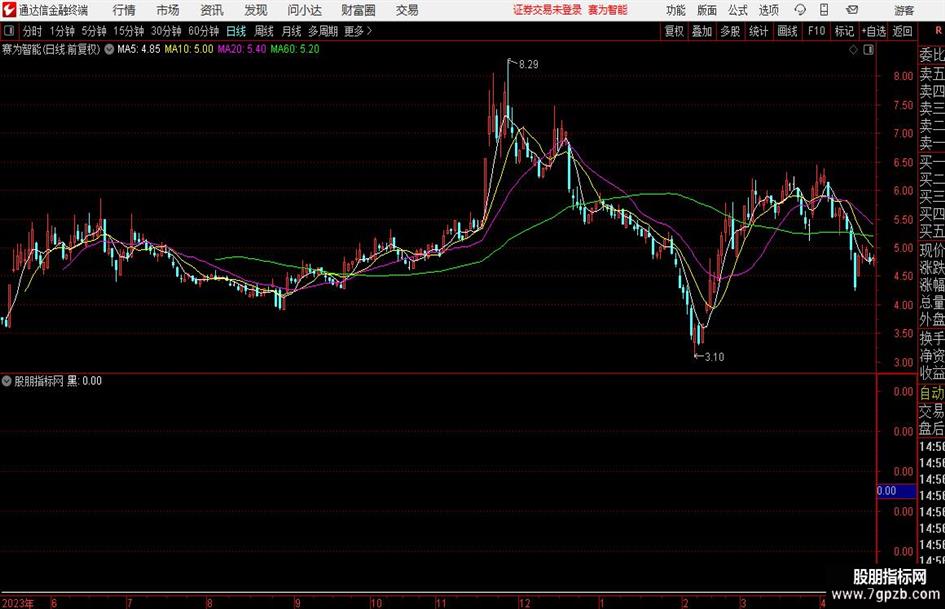Click the MA20: 5.40 indicator label

[x=242, y=49]
